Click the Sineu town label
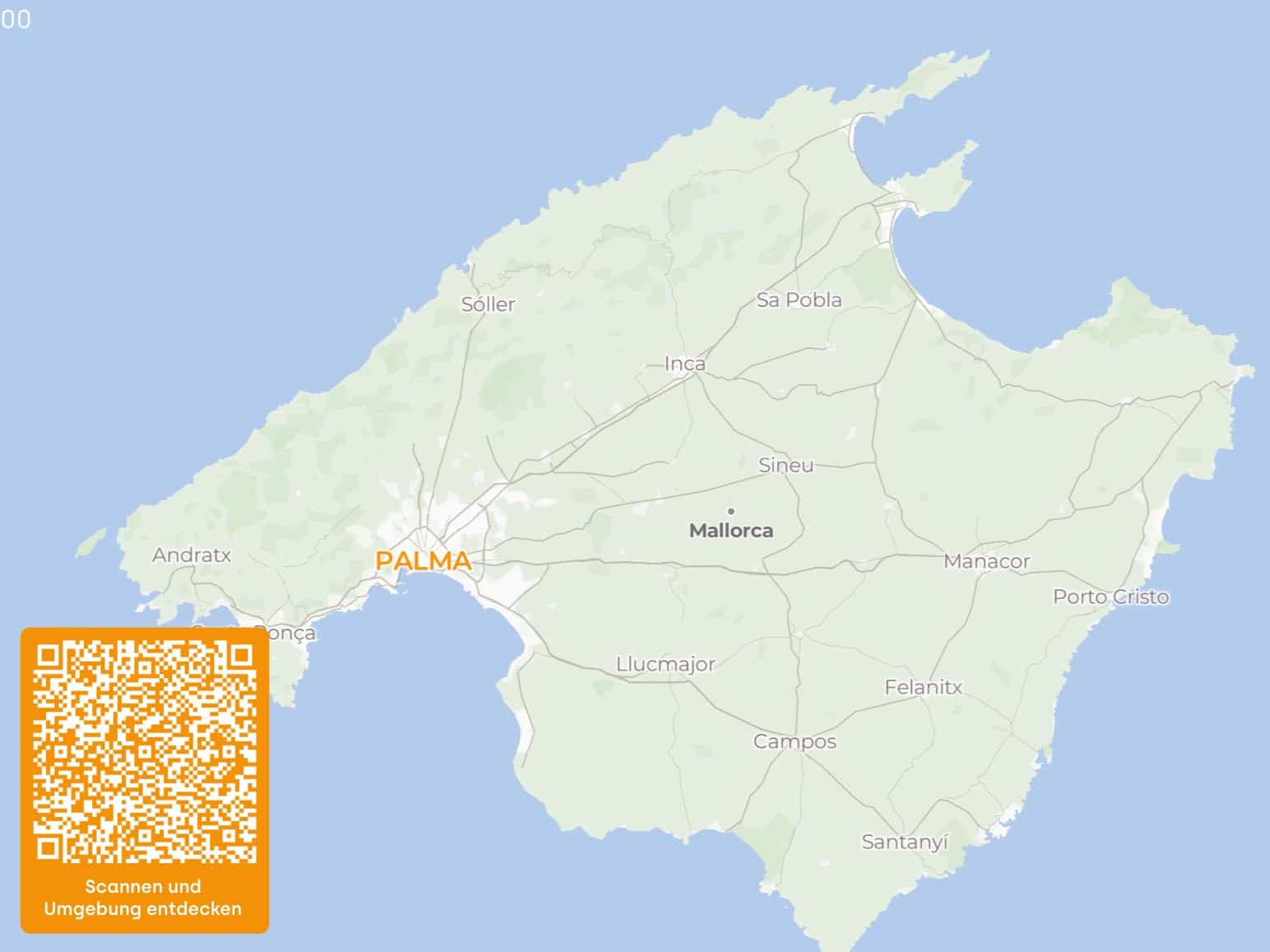 click(x=785, y=466)
